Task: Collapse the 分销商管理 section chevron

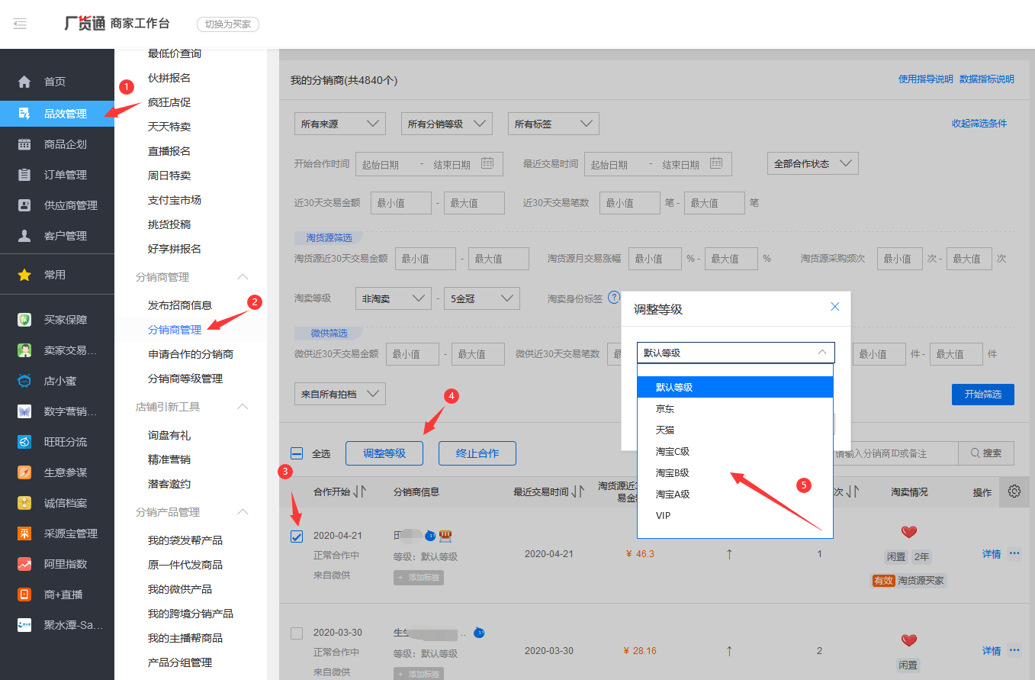Action: pos(242,277)
